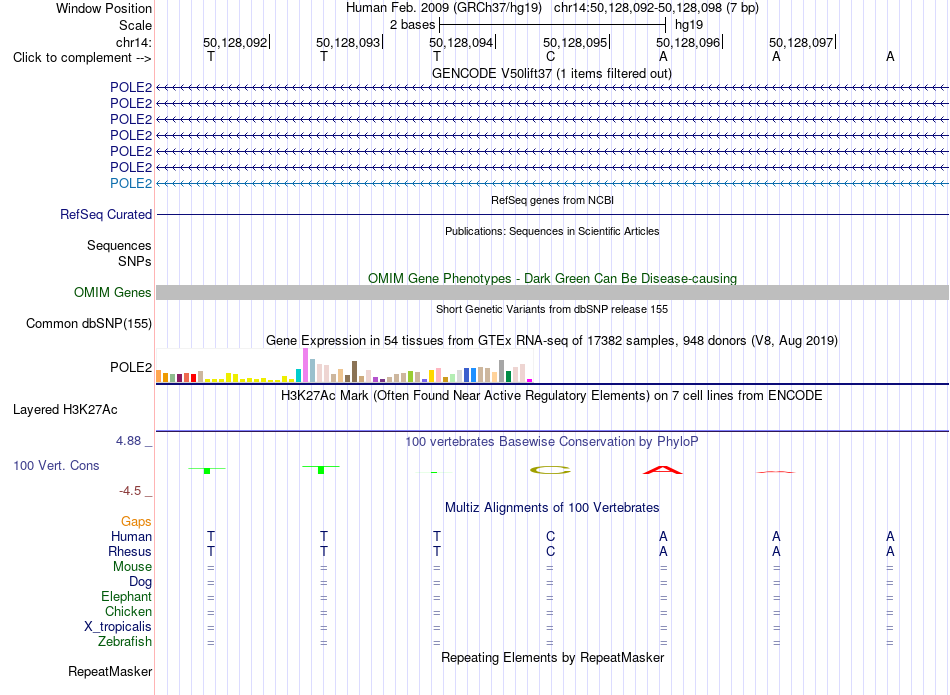Open Repeating Elements by RepeatMasker title
Image resolution: width=950 pixels, height=695 pixels.
(553, 657)
